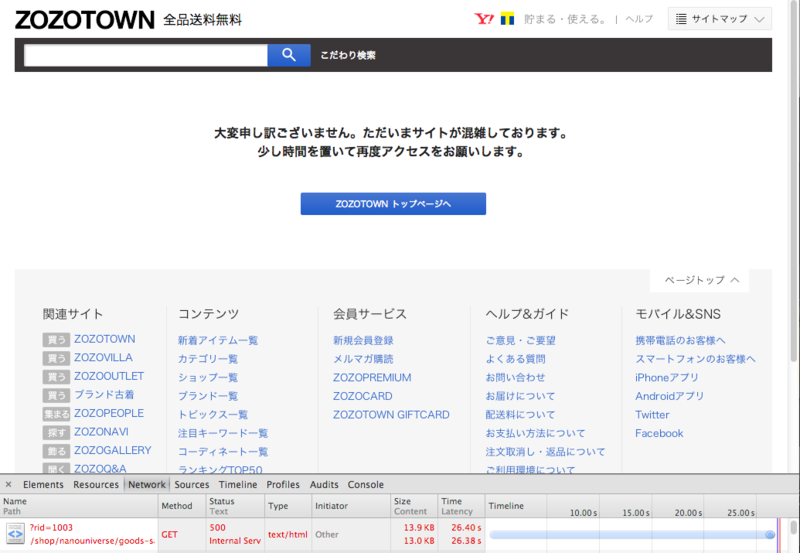Focus the site search input field
The image size is (800, 553).
[x=146, y=55]
